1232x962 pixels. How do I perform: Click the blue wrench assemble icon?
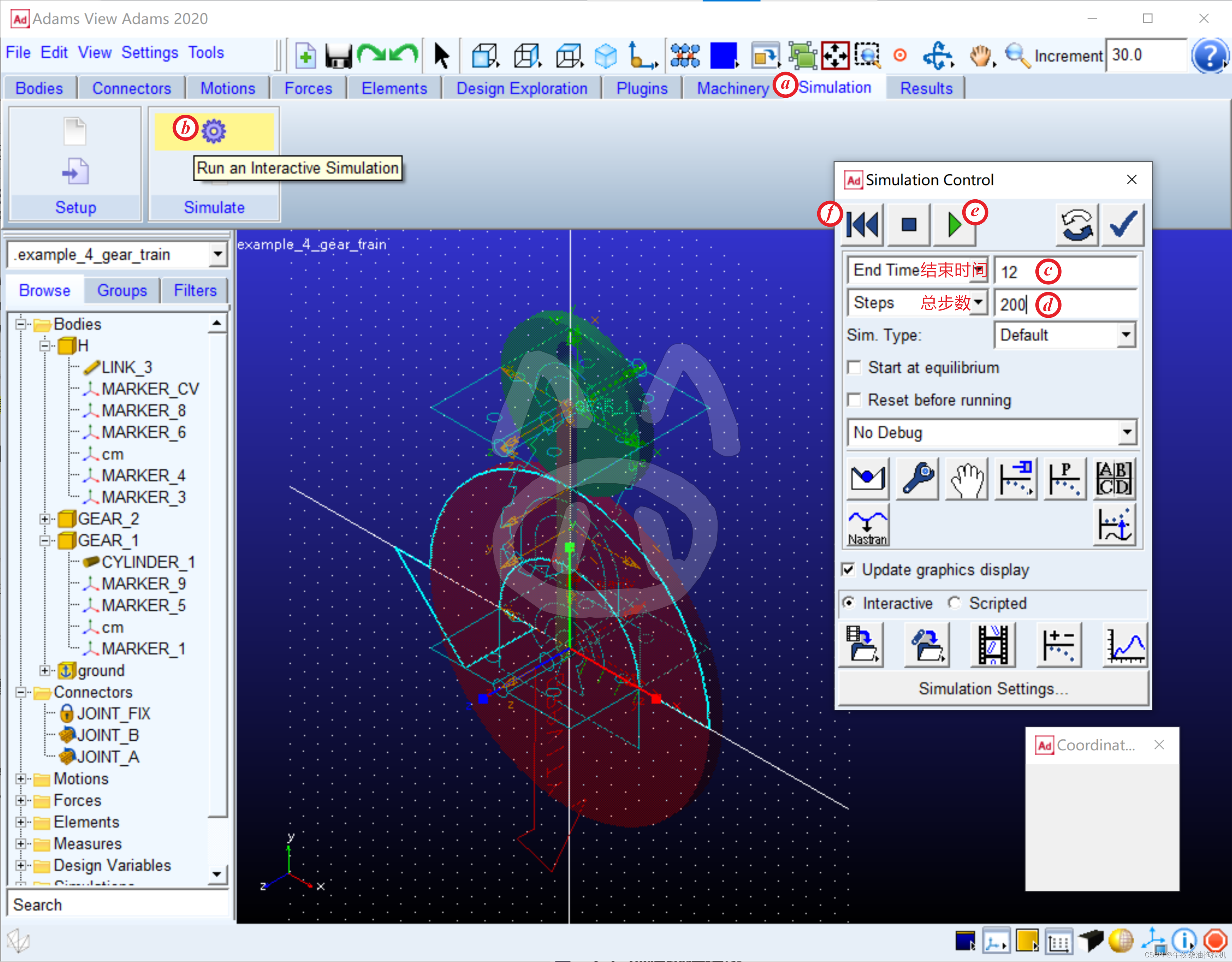point(917,478)
